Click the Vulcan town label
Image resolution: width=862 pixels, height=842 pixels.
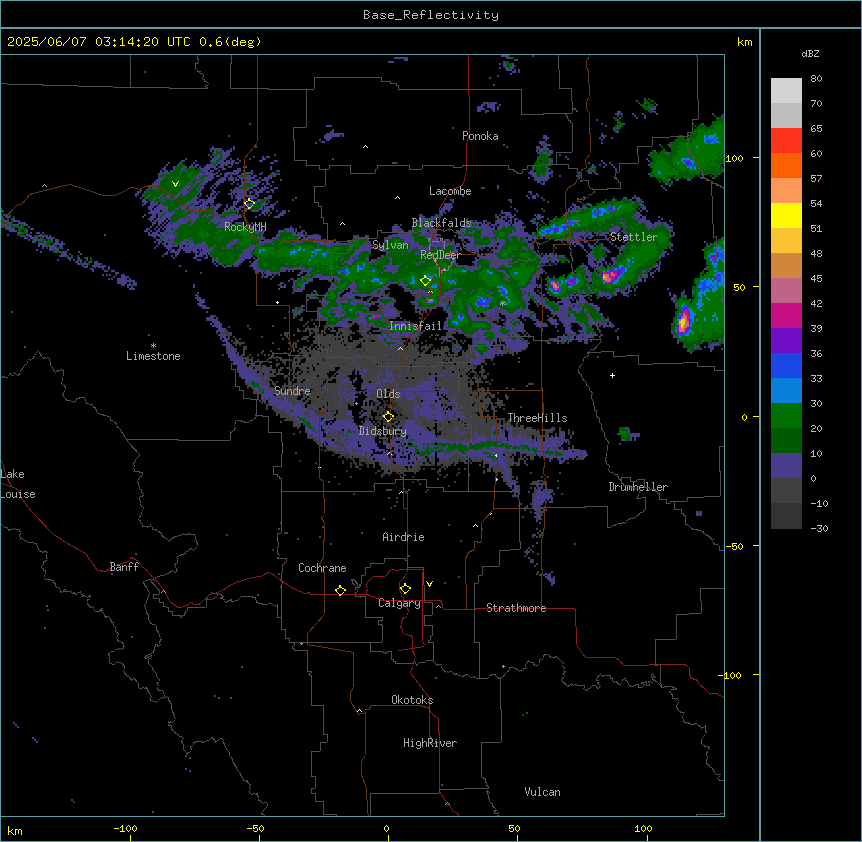[x=542, y=792]
